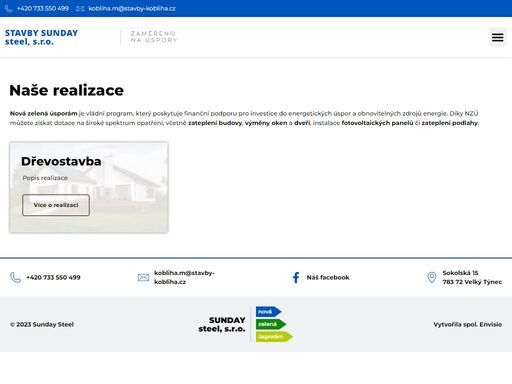Open the 'Více o realizaci' button
The image size is (512, 384).
56,205
